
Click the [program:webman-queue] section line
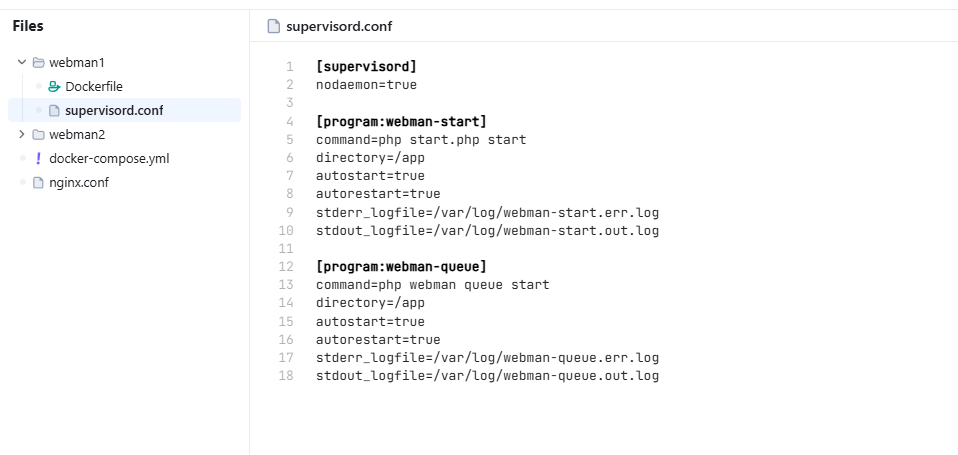click(x=401, y=267)
